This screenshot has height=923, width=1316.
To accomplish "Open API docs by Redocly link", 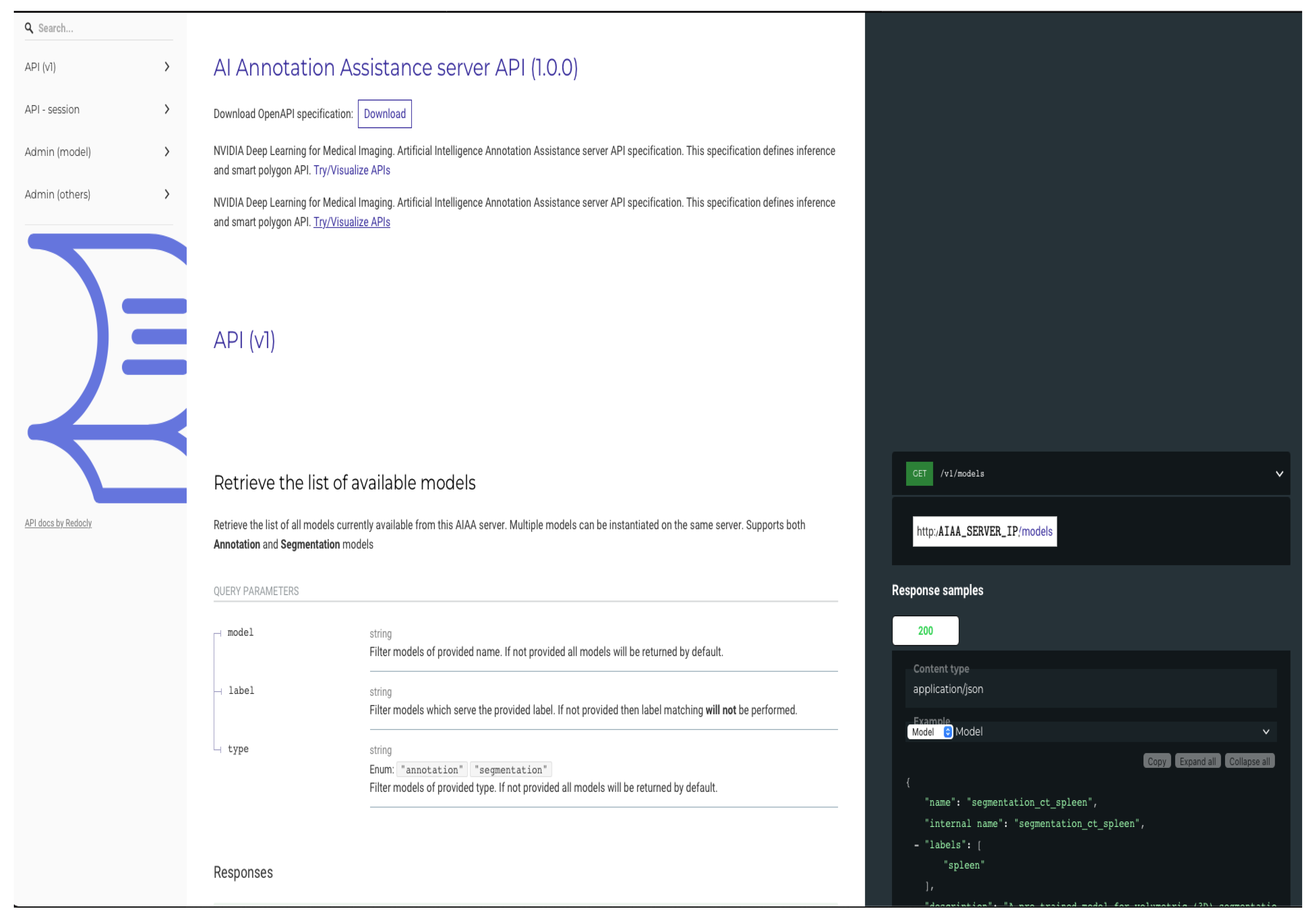I will (58, 523).
